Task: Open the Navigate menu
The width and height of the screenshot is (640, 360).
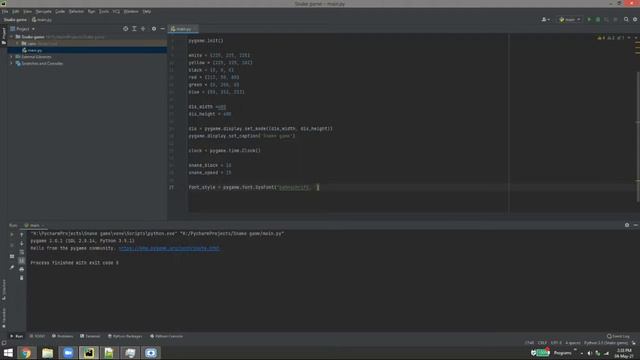Action: [43, 11]
